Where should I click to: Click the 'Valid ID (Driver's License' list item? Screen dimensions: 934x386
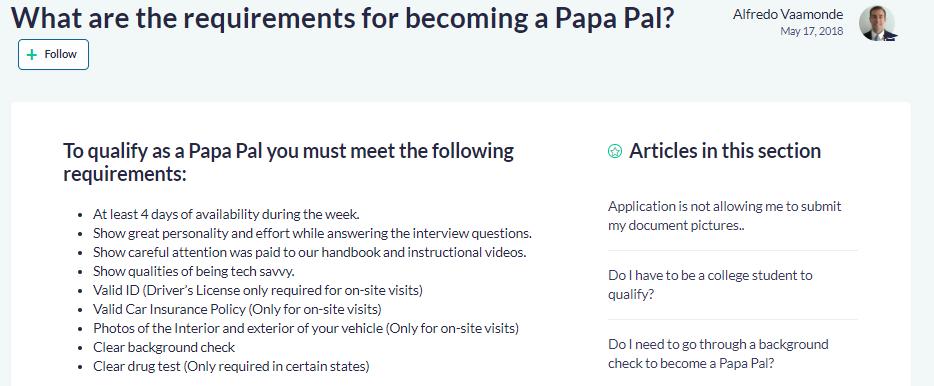coord(258,290)
